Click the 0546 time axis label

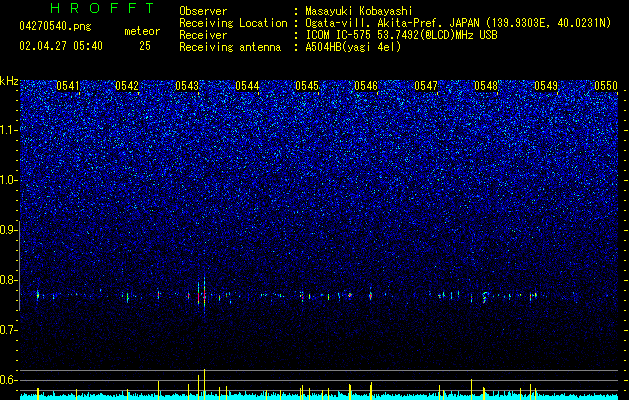[x=366, y=86]
